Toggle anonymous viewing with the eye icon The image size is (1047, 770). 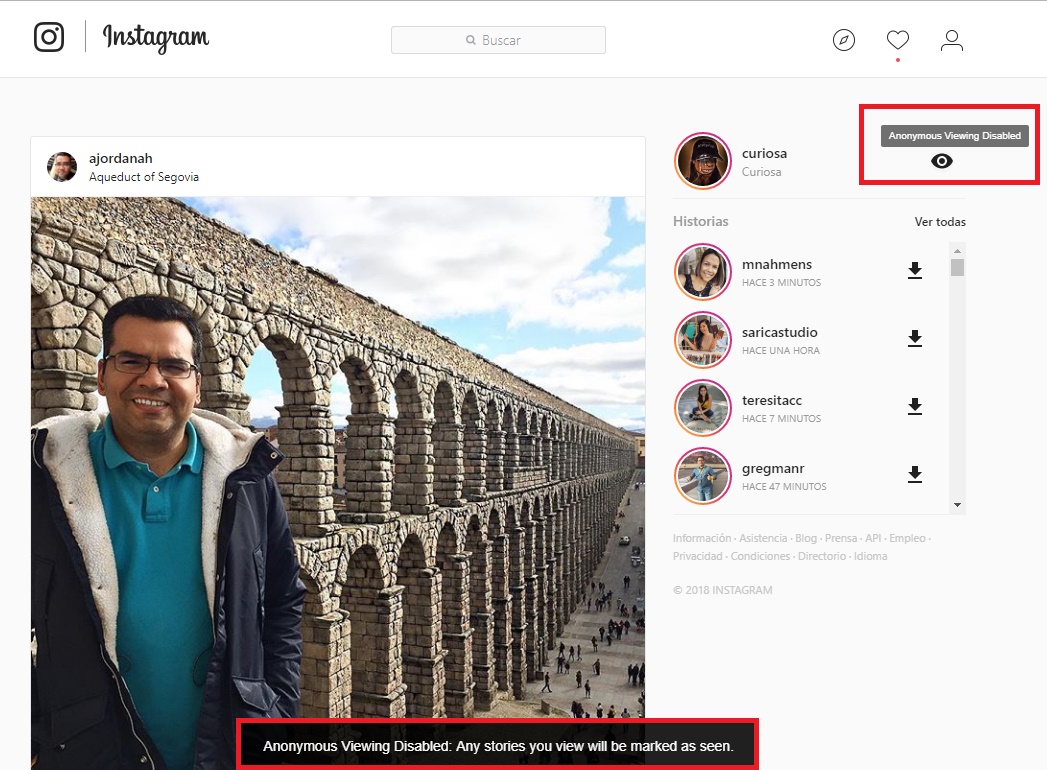(x=941, y=160)
